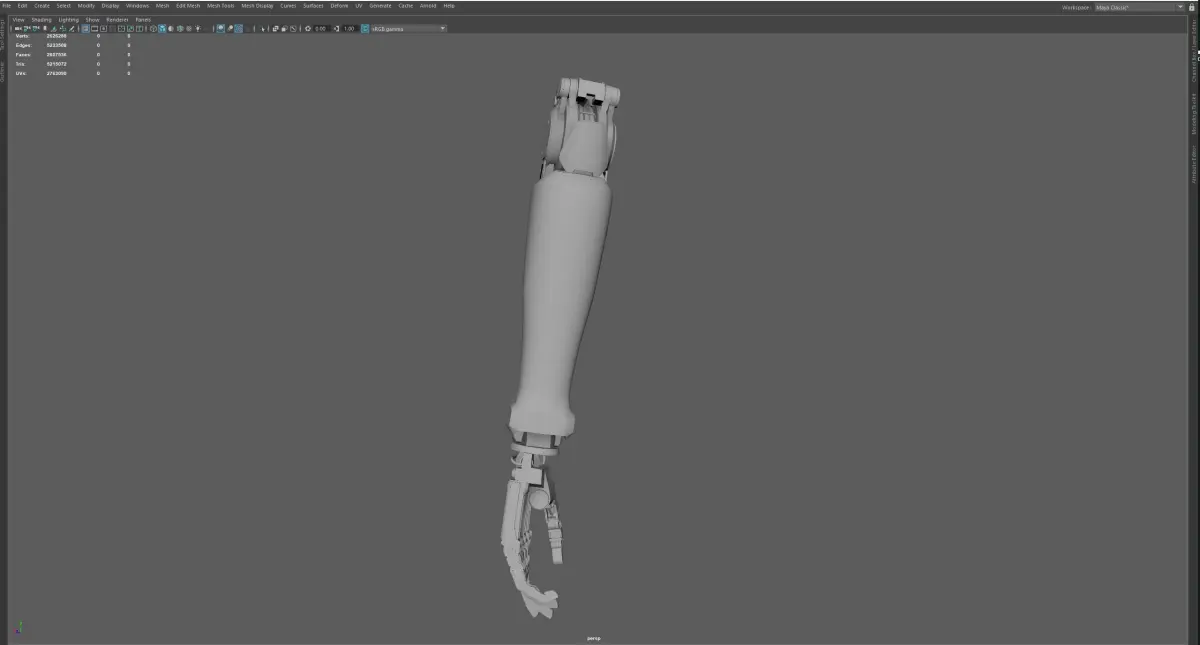Toggle the viewport Grid display
This screenshot has width=1200, height=645.
(85, 28)
